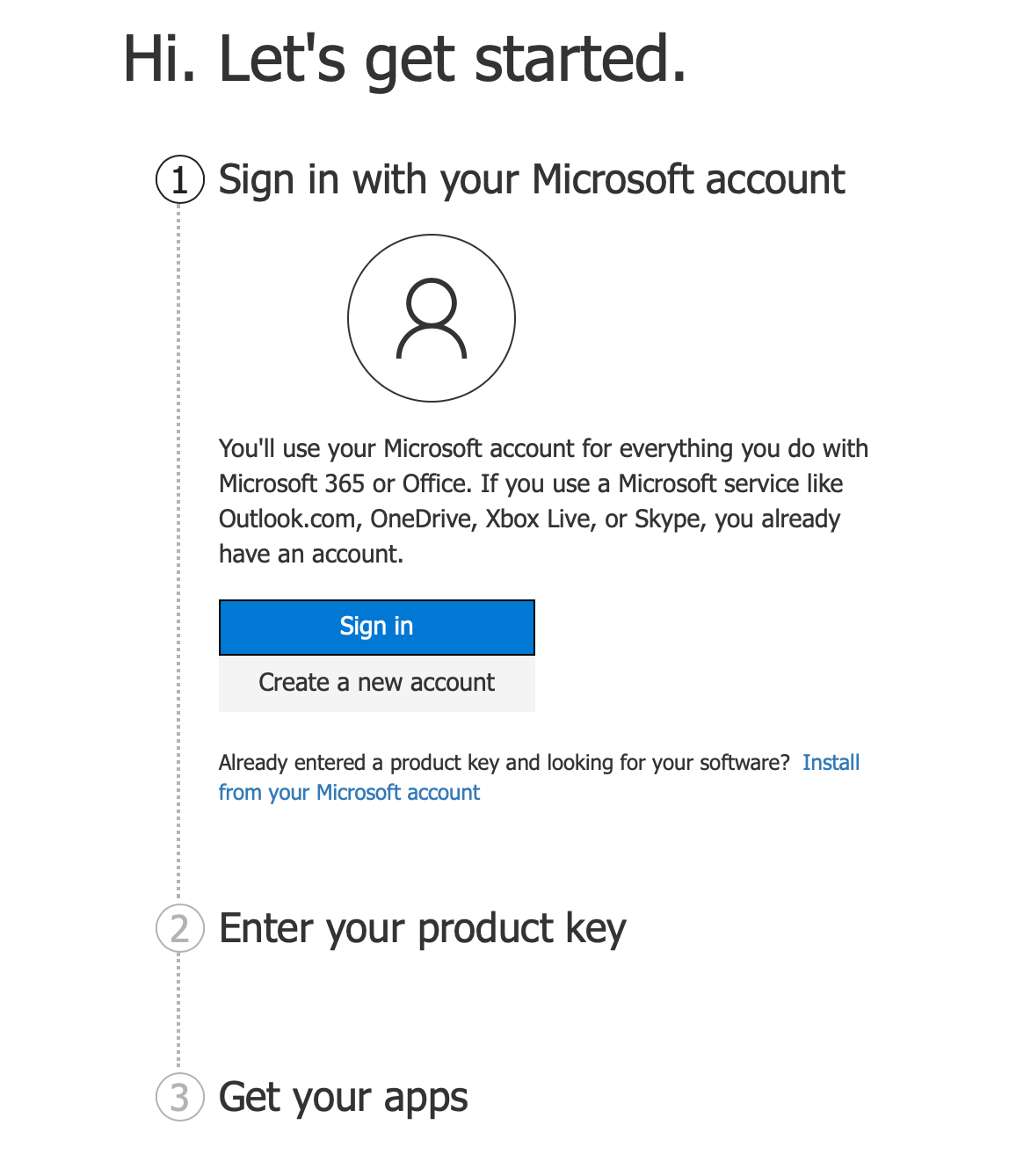This screenshot has height=1176, width=1009.
Task: Click the blue Install hyperlink text
Action: coord(831,763)
